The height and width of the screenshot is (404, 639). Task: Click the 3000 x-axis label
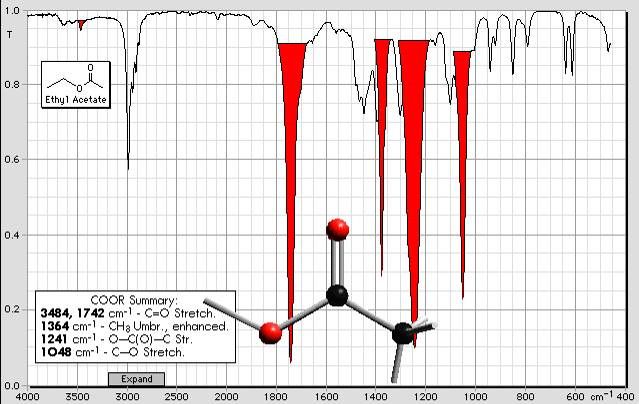pyautogui.click(x=128, y=397)
